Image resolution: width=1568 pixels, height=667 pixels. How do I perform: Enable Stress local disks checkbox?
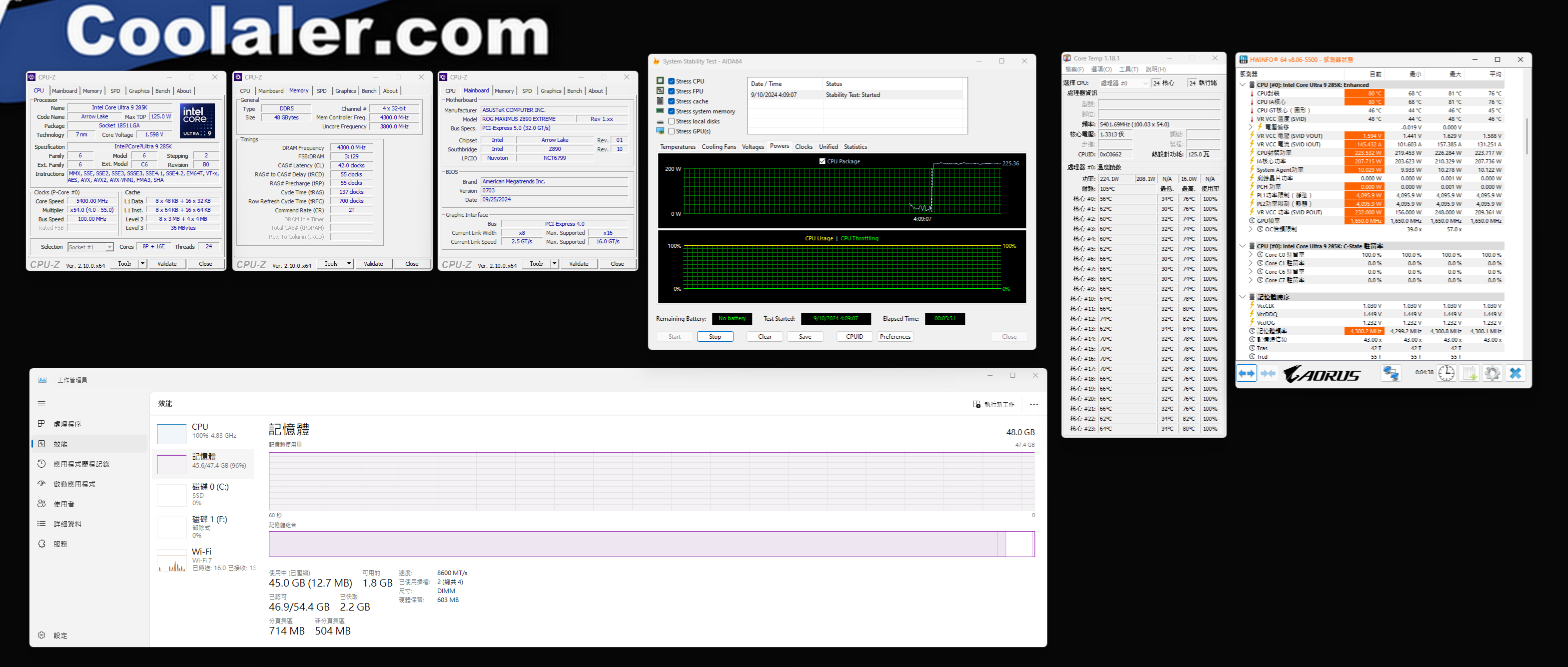pyautogui.click(x=672, y=121)
